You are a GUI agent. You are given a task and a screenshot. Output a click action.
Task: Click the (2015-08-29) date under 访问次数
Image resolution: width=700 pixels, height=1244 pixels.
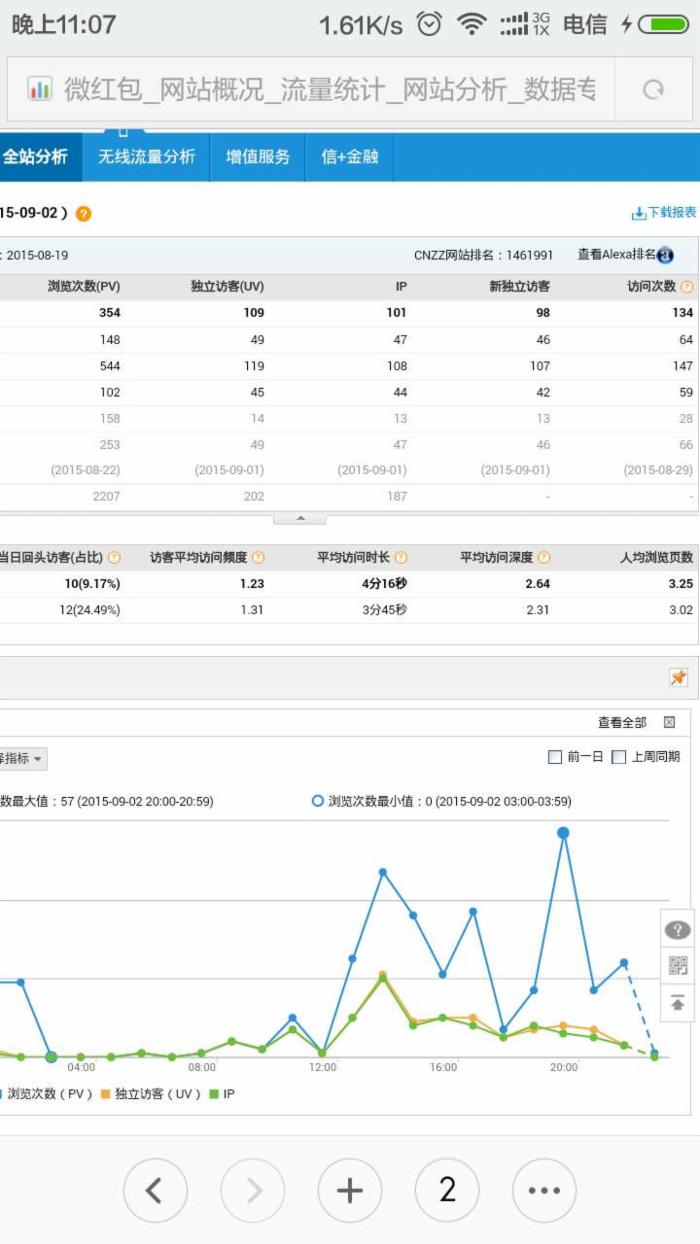[659, 470]
